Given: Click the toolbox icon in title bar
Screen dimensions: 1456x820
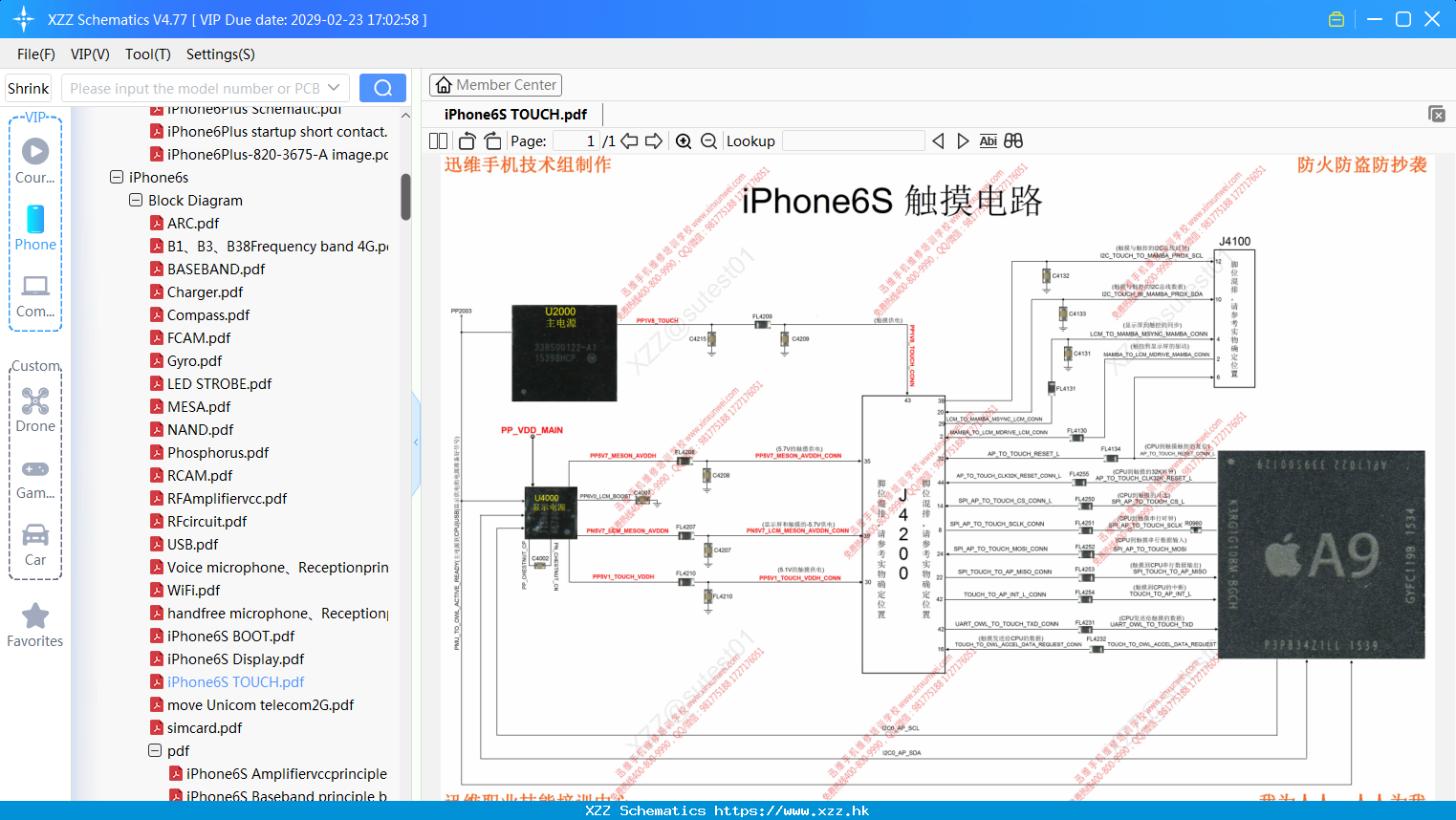Looking at the screenshot, I should point(1336,19).
